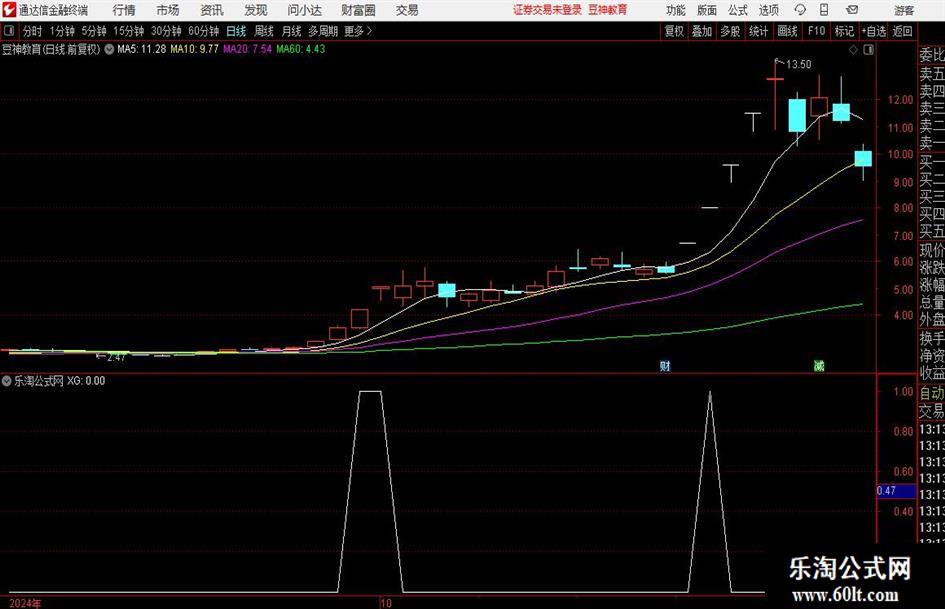The image size is (945, 609).
Task: Click the 财 marker on chart
Action: [x=665, y=366]
